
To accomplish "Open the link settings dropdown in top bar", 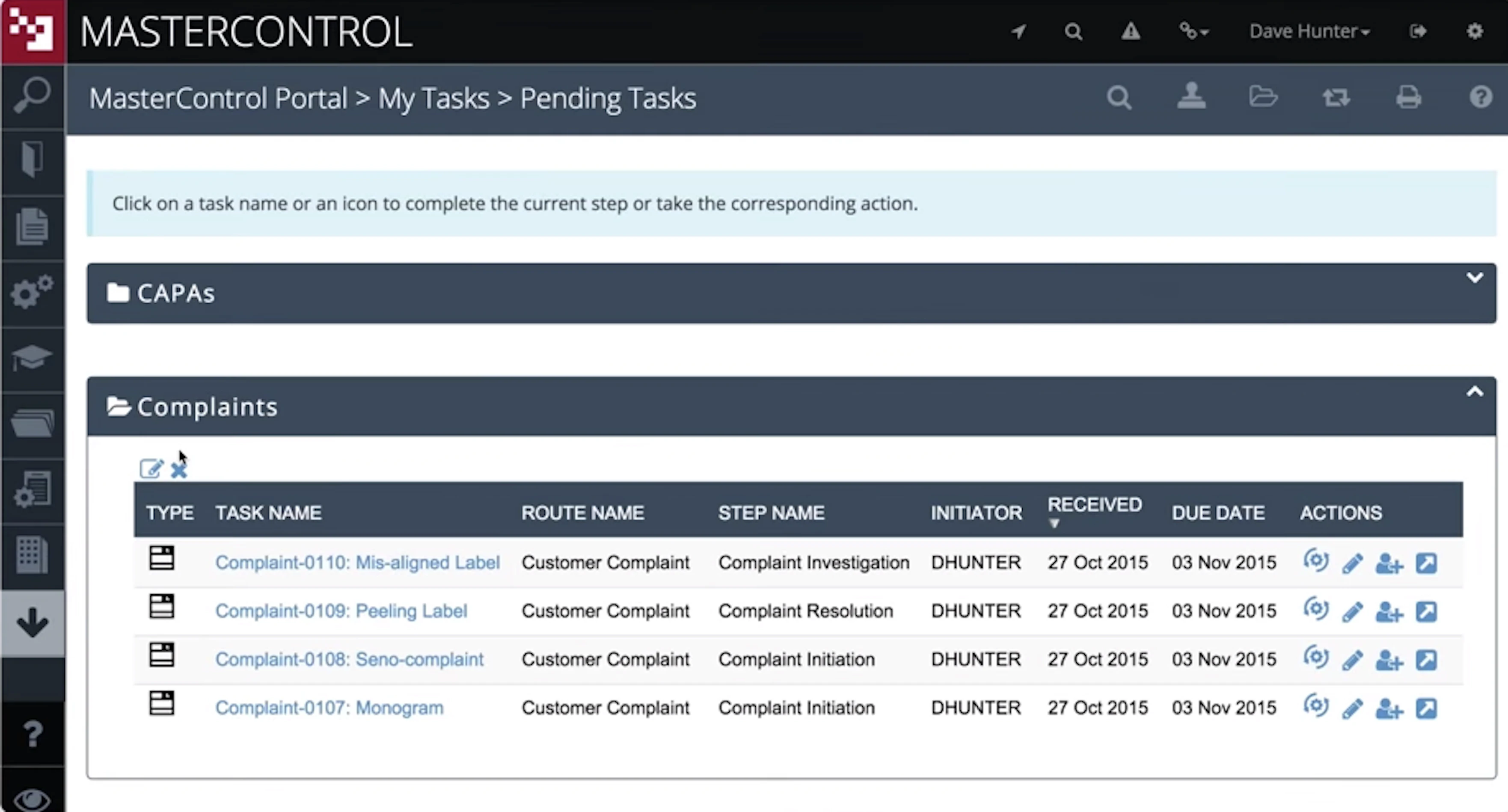I will tap(1193, 31).
